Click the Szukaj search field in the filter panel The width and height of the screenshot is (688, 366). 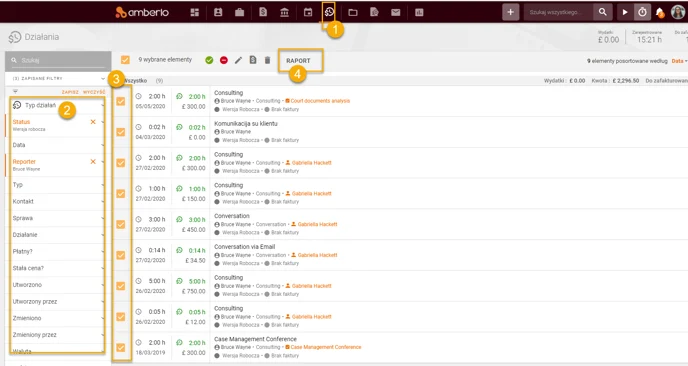pos(58,61)
